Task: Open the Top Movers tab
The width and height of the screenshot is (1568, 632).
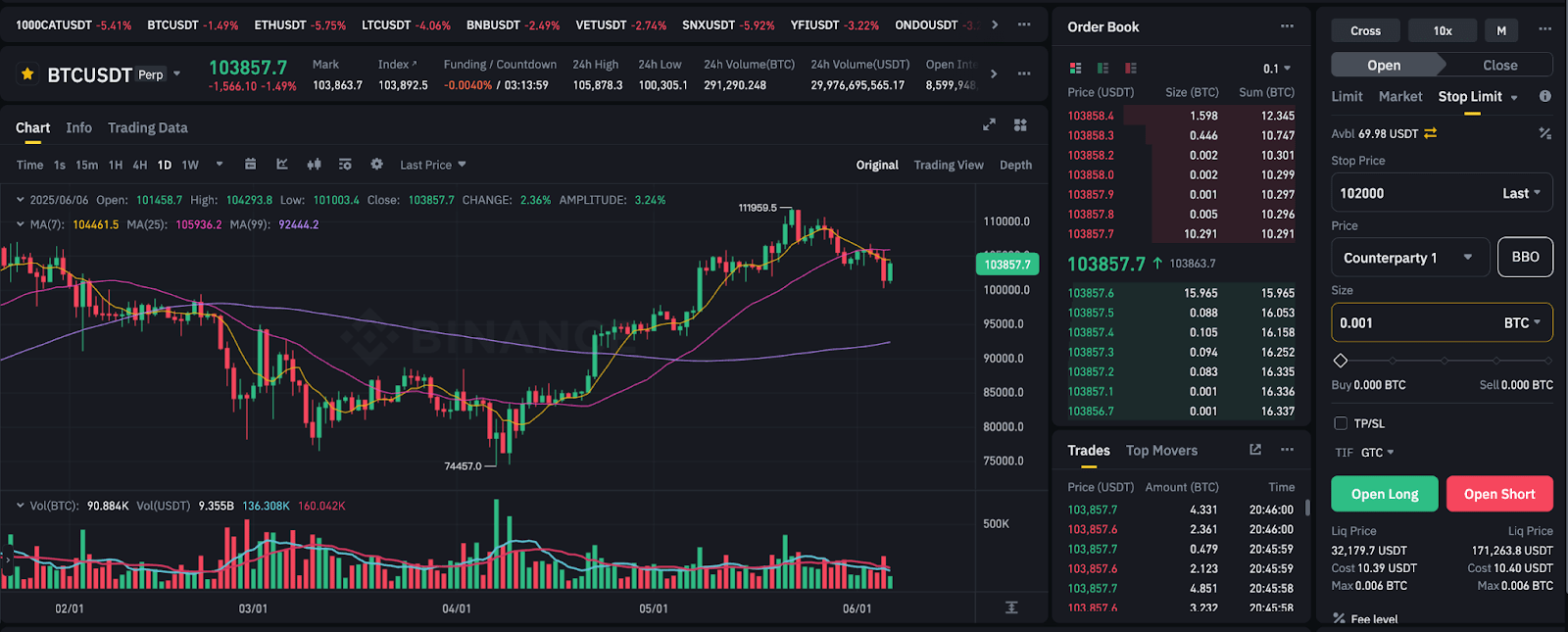Action: click(x=1161, y=451)
